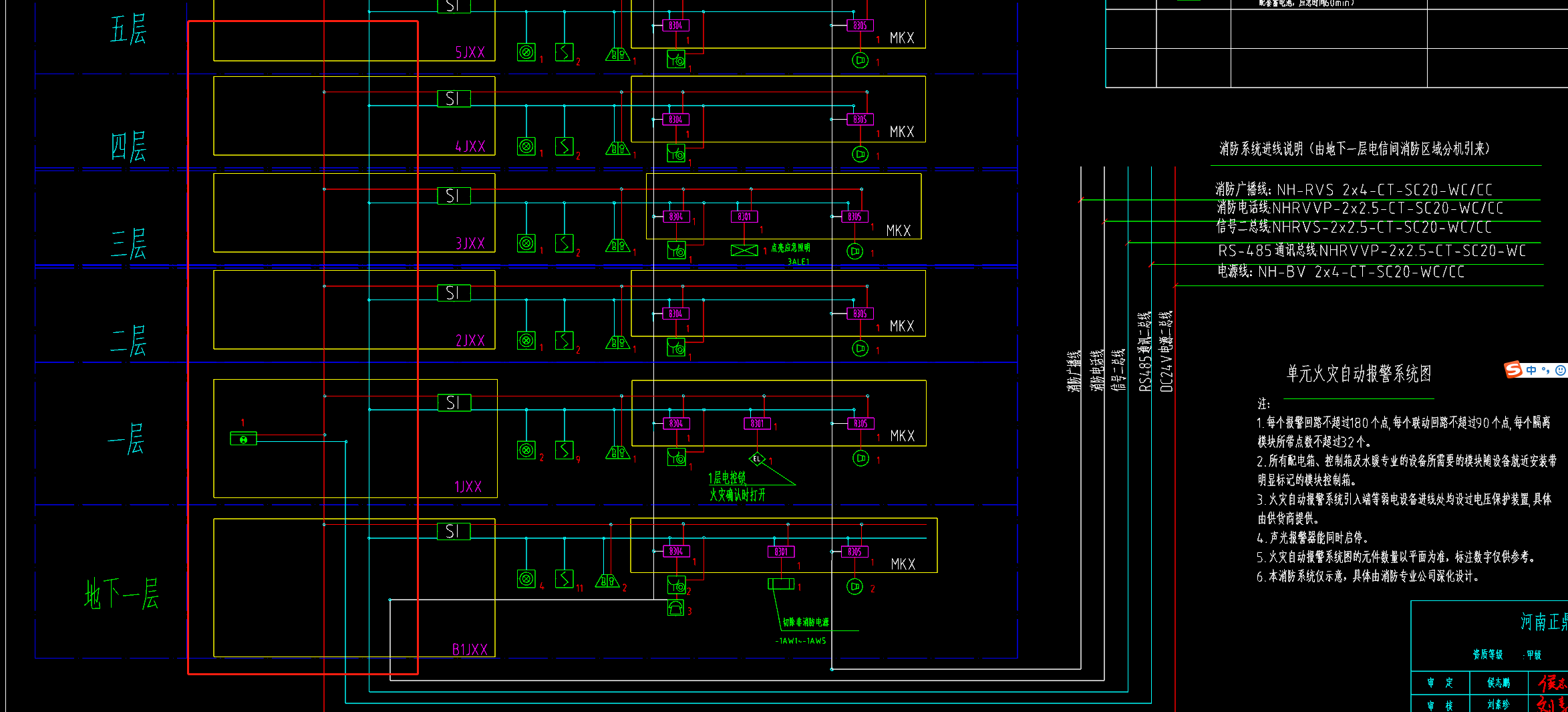Click the 消防广播线 NH-RVS cable specification
The image size is (1568, 712).
[1354, 190]
